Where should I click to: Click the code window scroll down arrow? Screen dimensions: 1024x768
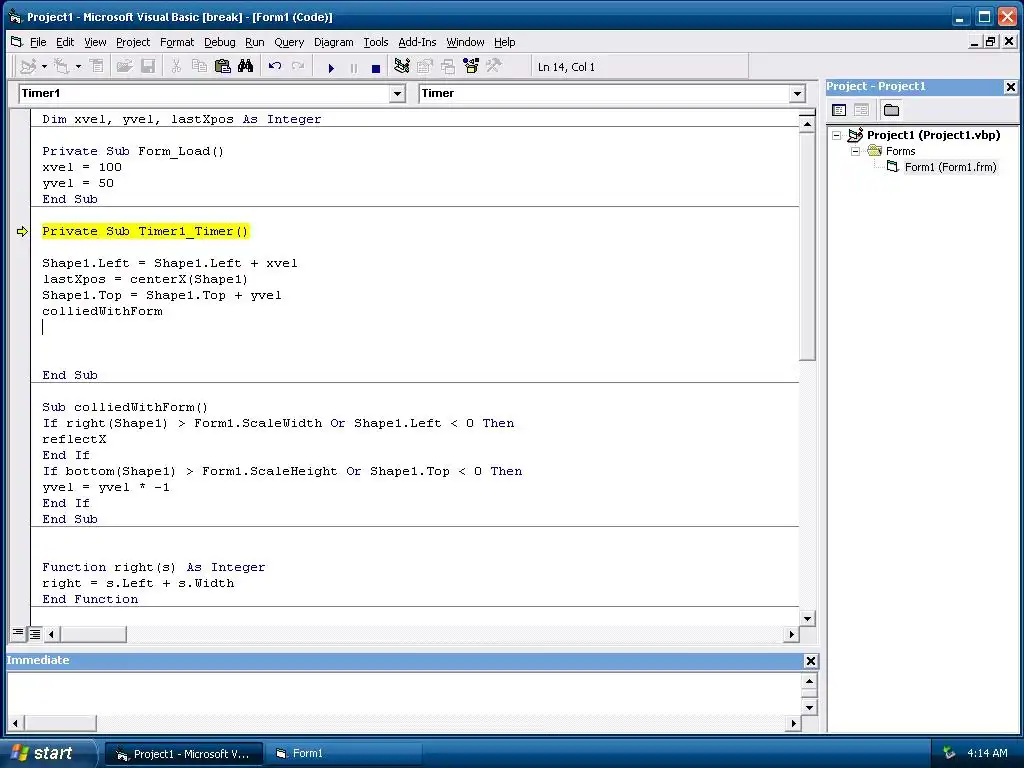[807, 618]
